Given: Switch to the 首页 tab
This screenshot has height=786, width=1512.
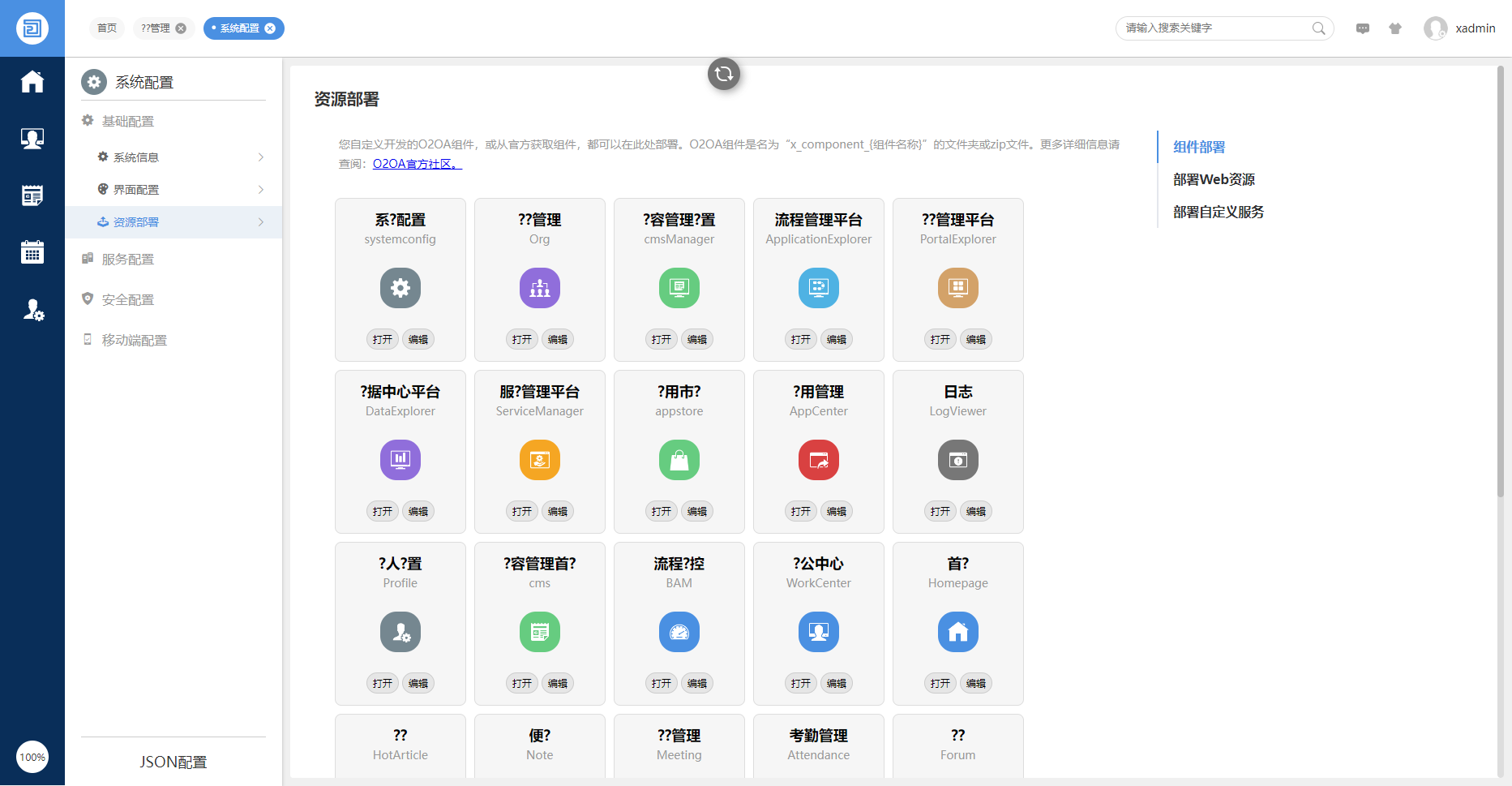Looking at the screenshot, I should point(107,28).
